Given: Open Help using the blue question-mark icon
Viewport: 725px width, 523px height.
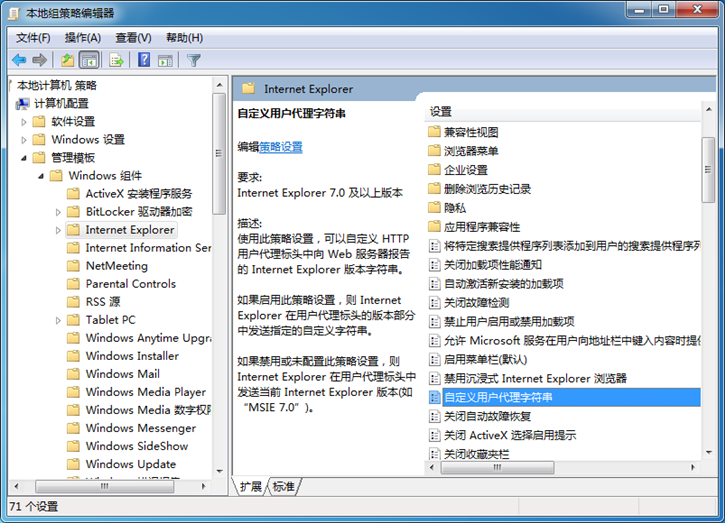Looking at the screenshot, I should (144, 60).
